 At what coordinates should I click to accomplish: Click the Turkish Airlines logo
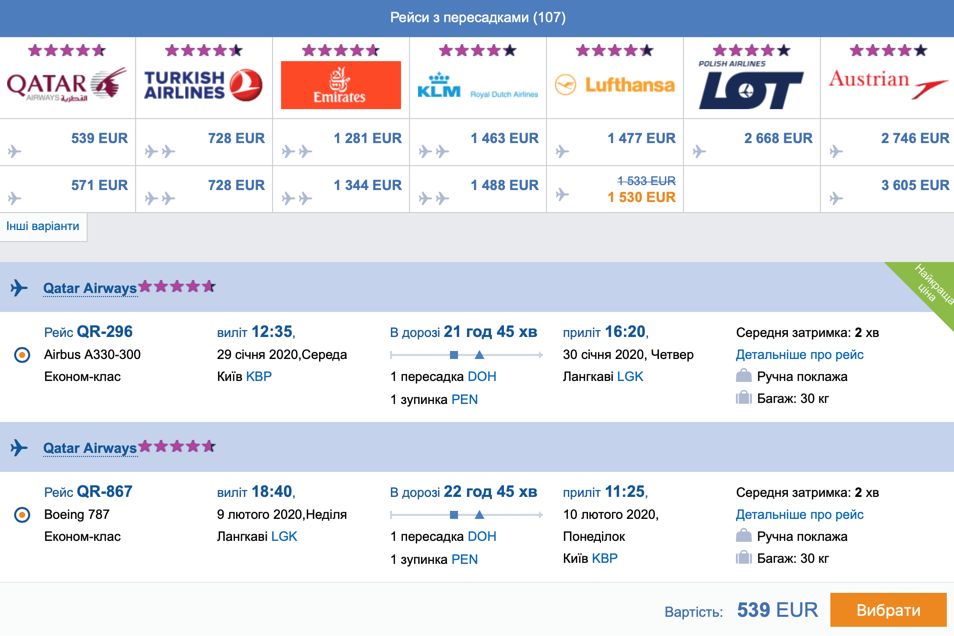pyautogui.click(x=203, y=85)
